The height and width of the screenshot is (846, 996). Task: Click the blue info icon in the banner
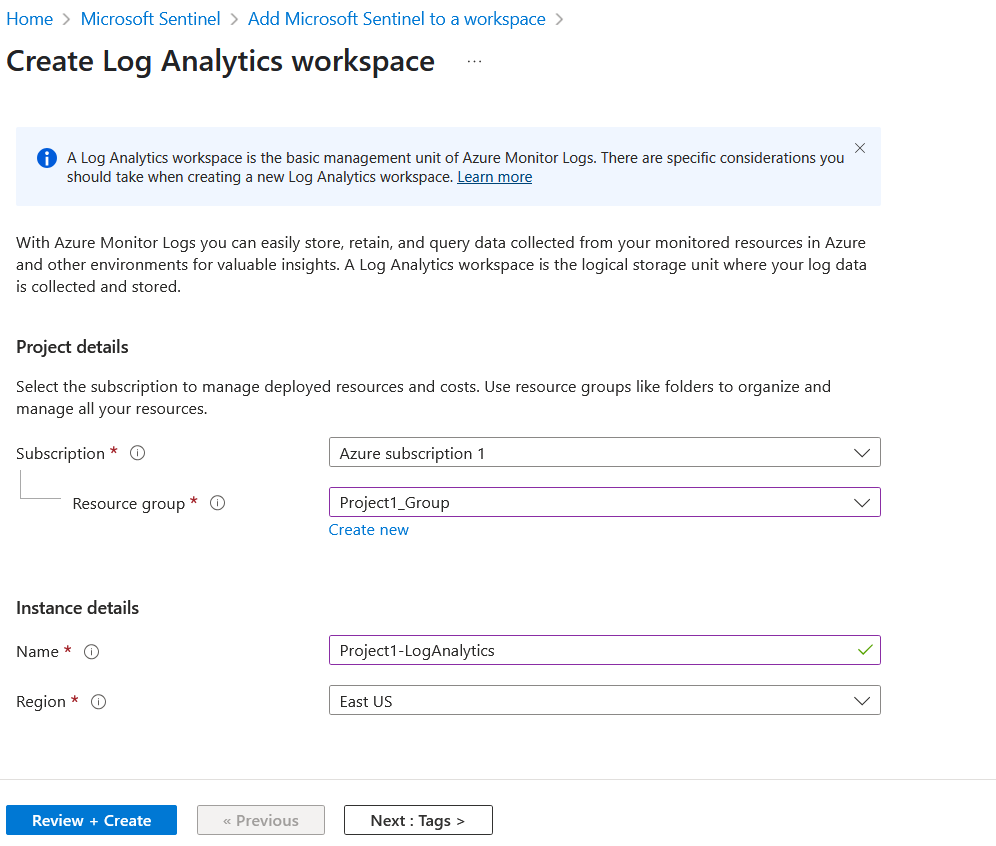[x=46, y=158]
